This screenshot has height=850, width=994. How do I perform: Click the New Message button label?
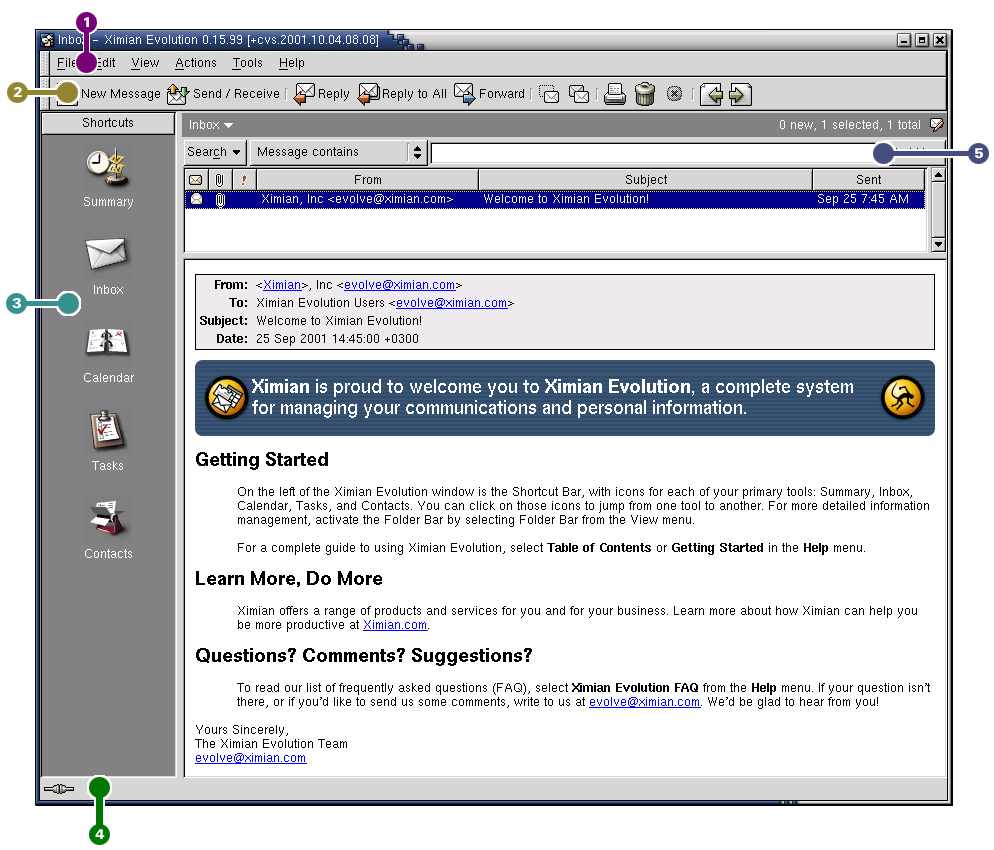pos(120,94)
